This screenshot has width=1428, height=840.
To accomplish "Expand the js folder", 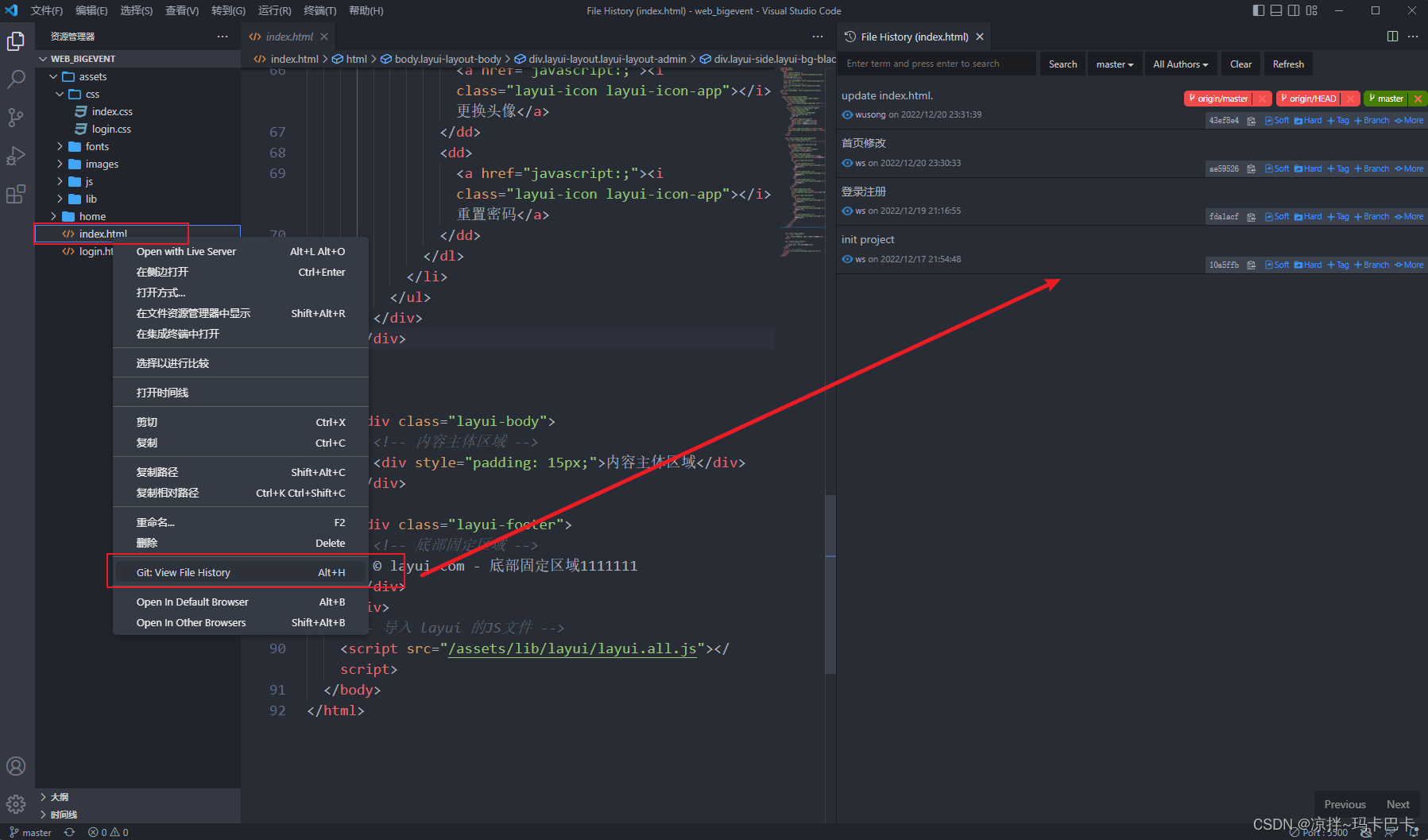I will pyautogui.click(x=60, y=181).
